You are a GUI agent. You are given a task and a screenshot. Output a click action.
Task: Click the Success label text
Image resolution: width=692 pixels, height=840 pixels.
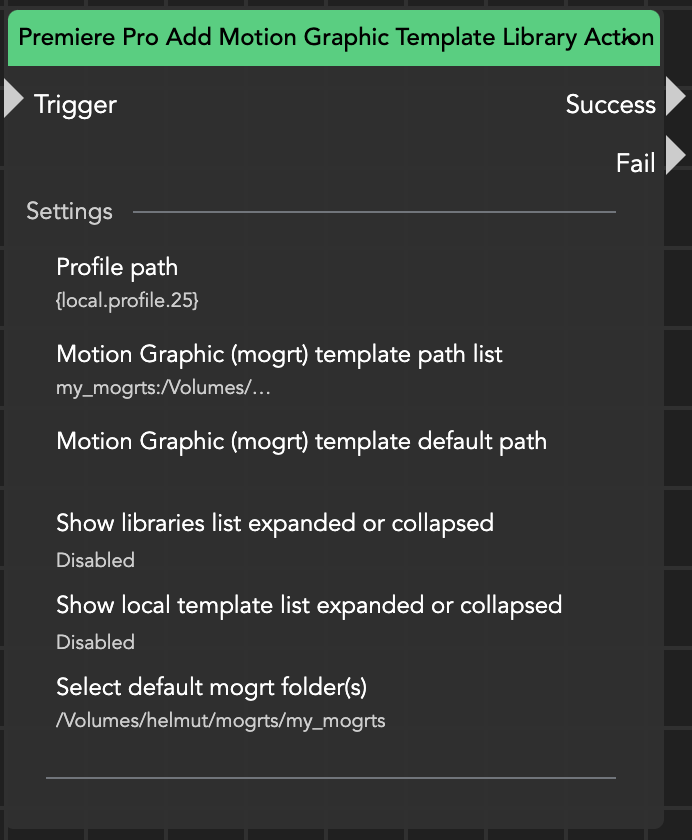click(x=610, y=104)
